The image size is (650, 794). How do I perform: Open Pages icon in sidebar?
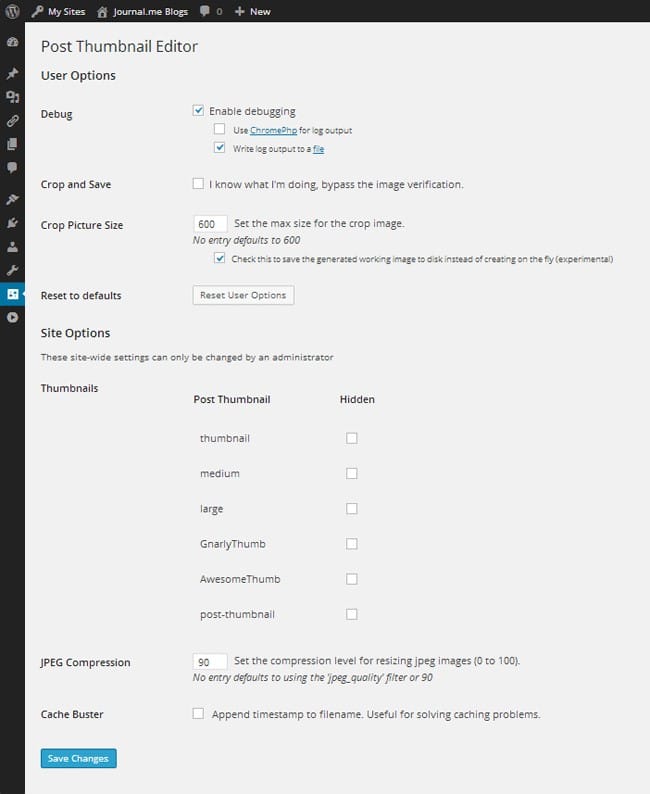coord(12,143)
